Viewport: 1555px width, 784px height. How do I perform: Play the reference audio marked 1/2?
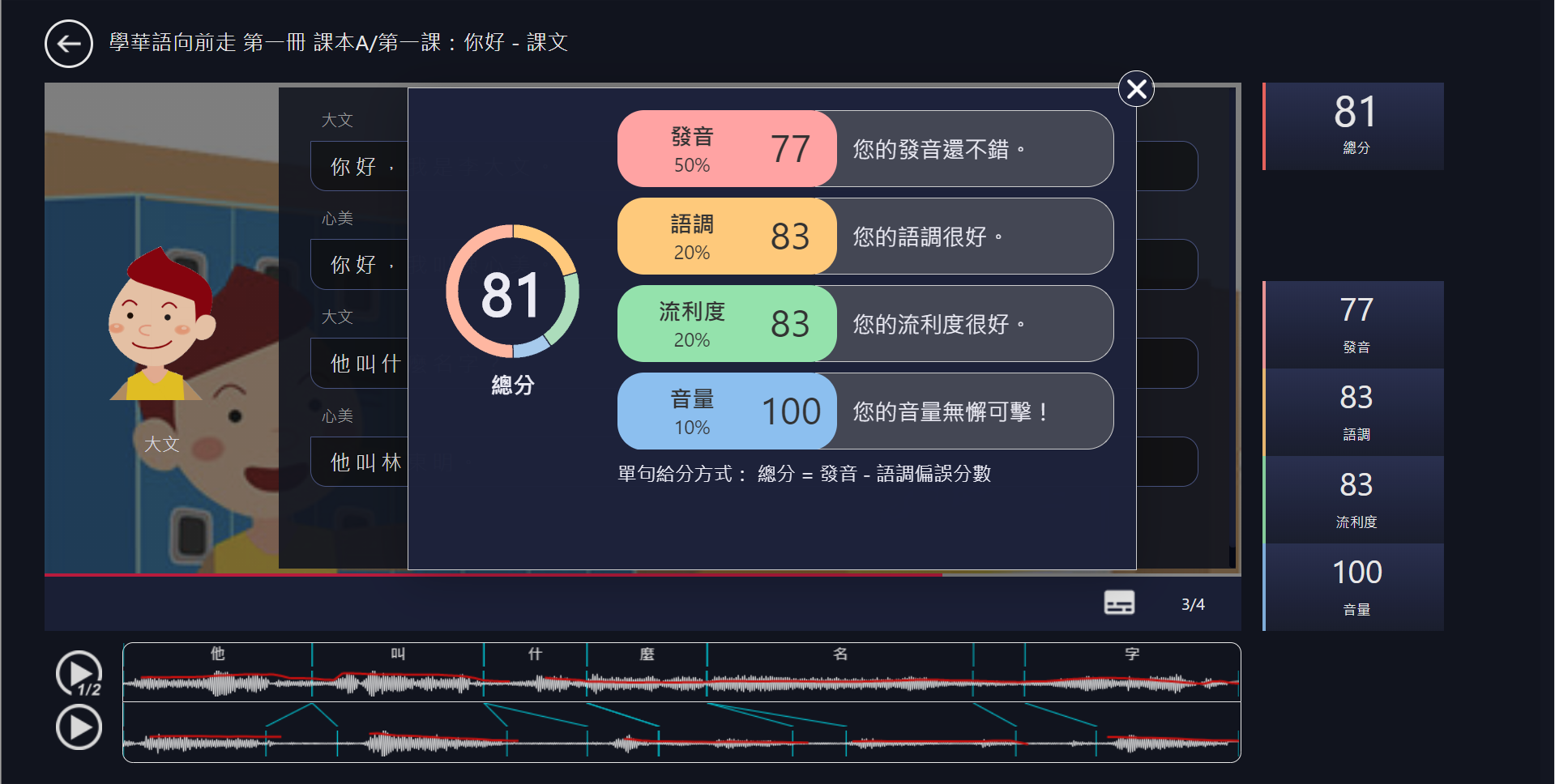(x=79, y=673)
